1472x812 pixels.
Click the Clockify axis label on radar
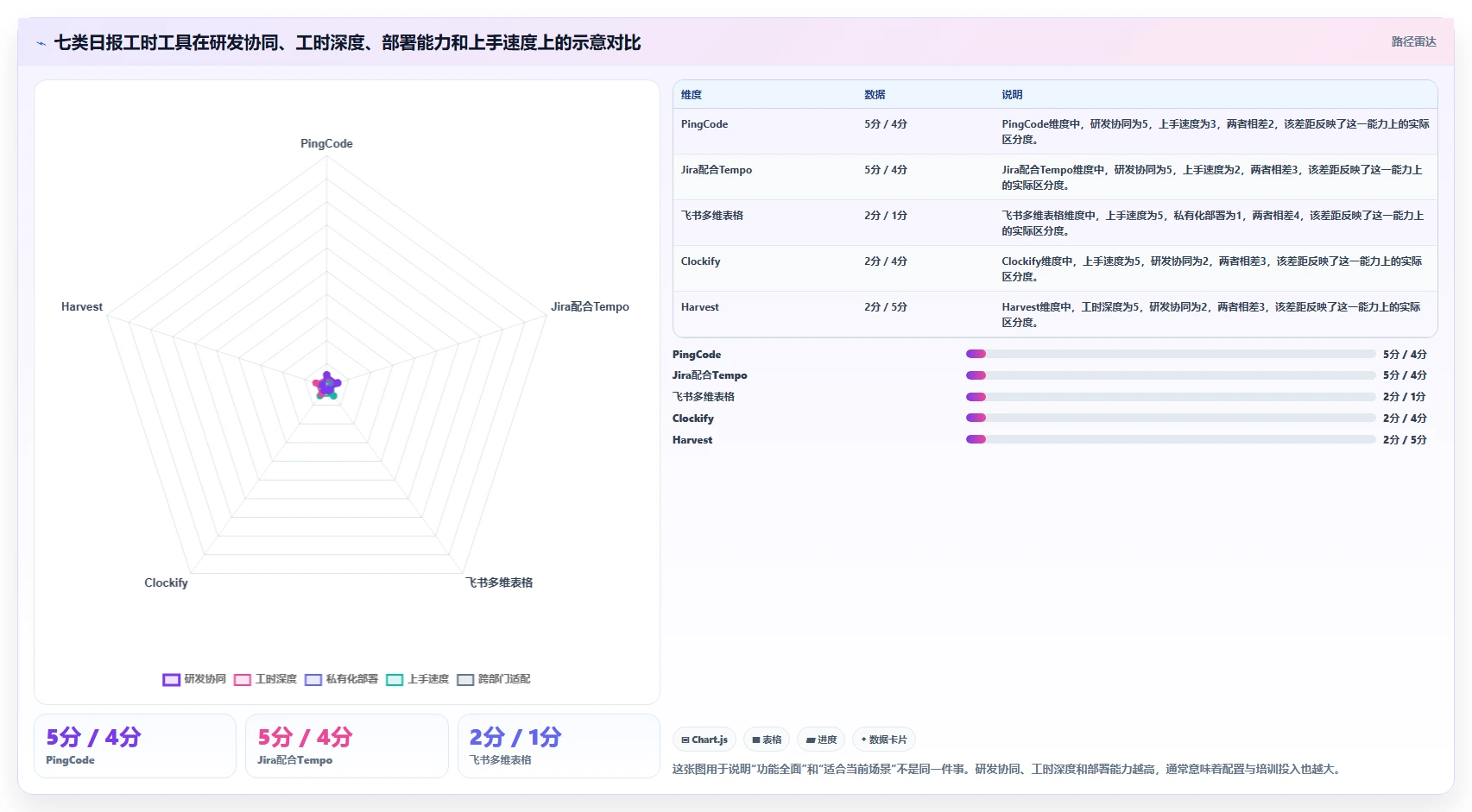[166, 582]
